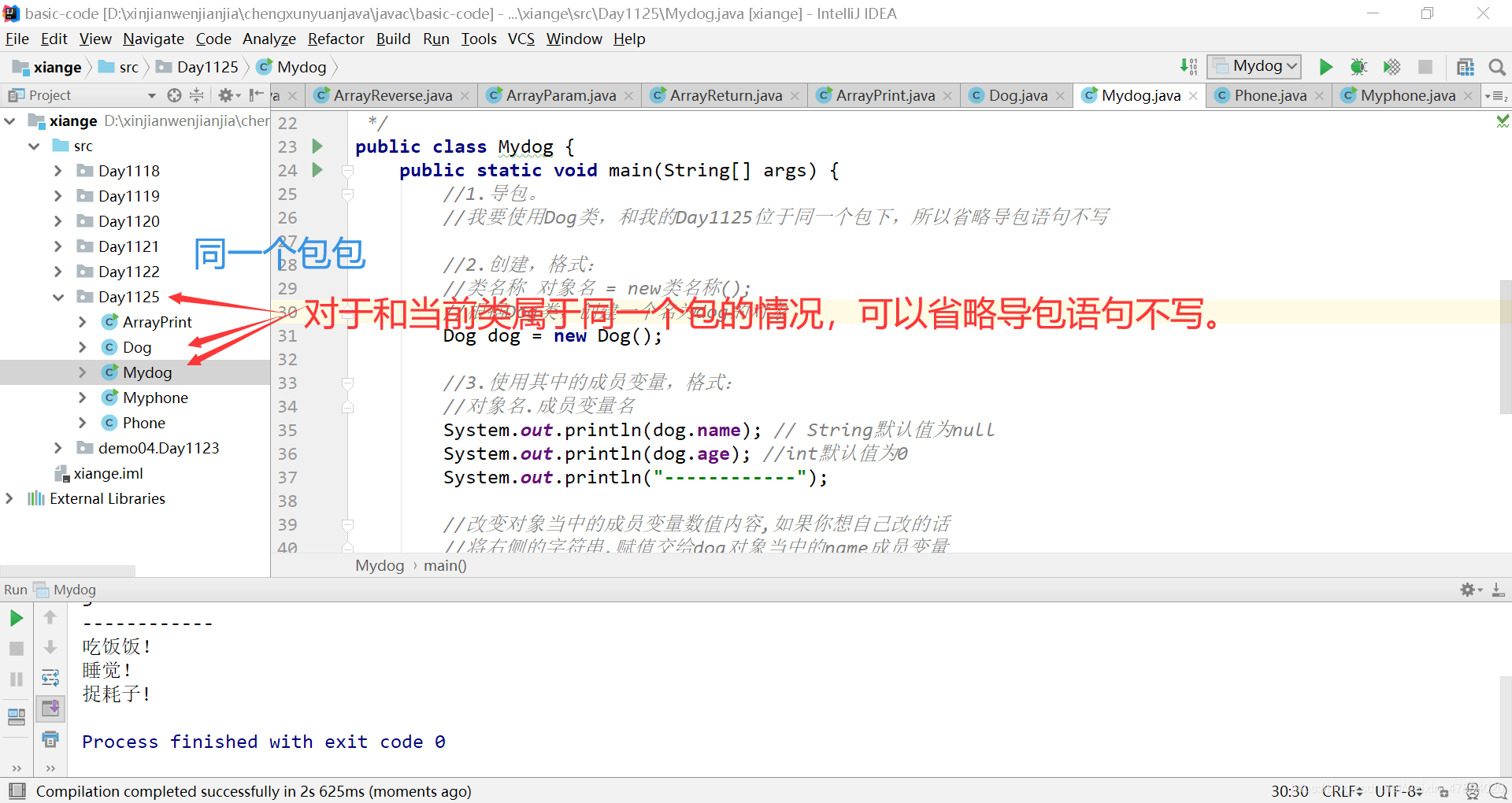The height and width of the screenshot is (803, 1512).
Task: Switch to Dog.java tab
Action: 1018,95
